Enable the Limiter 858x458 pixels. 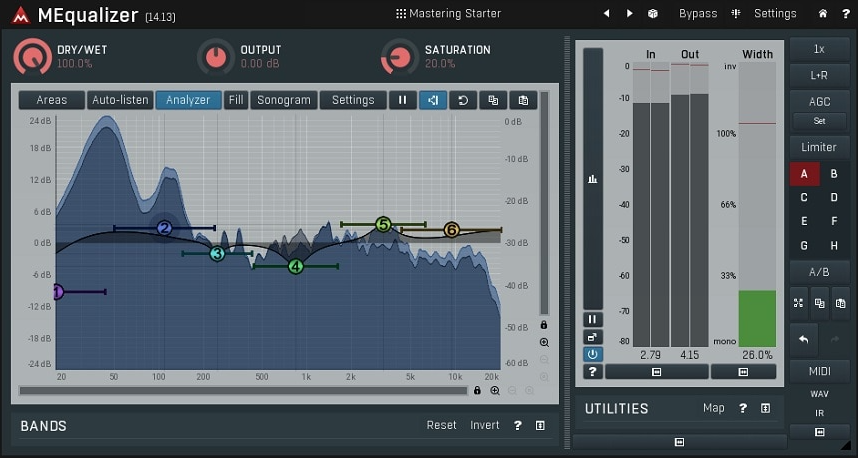[819, 147]
